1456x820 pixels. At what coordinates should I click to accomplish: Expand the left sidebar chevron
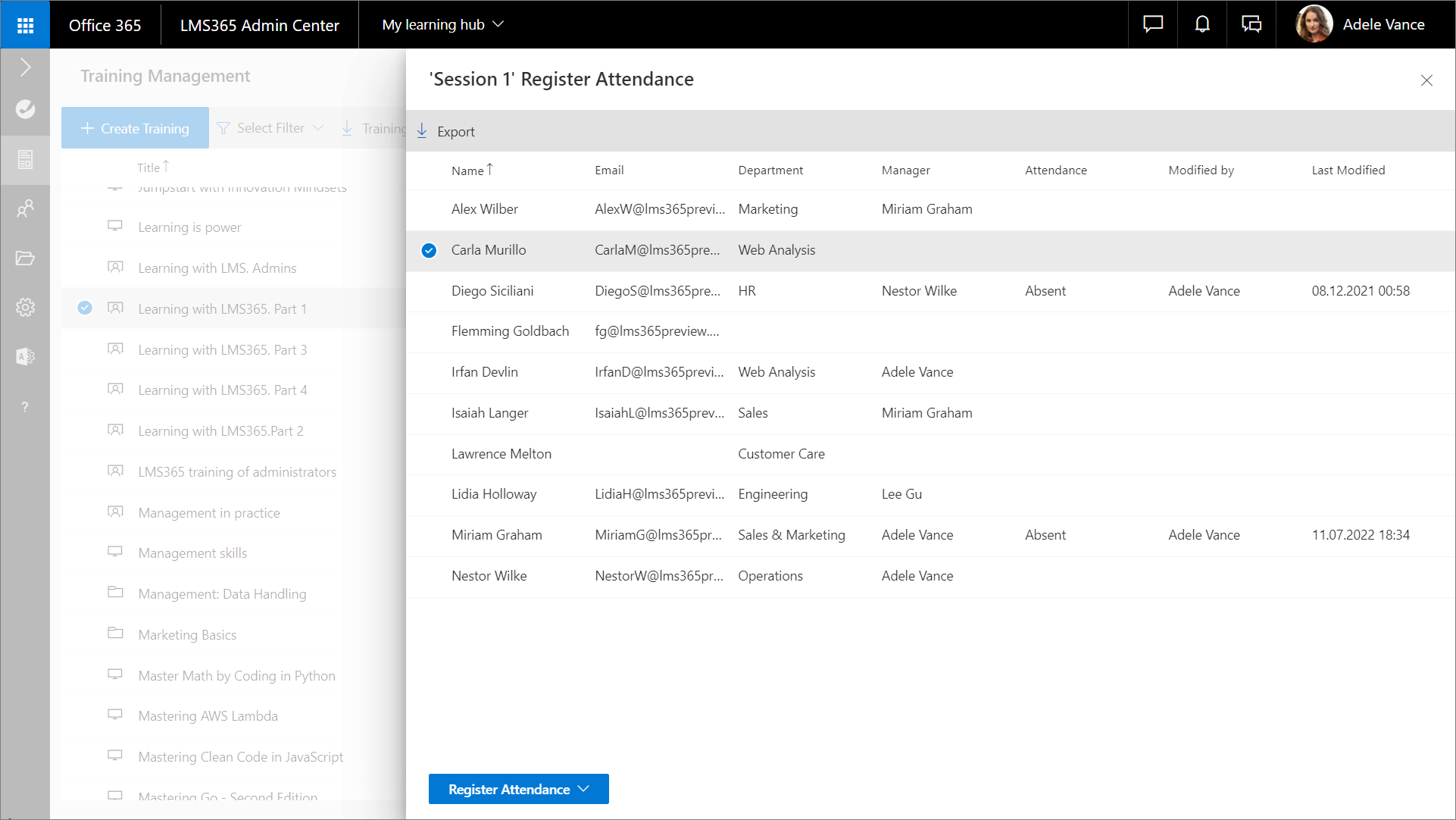(x=25, y=67)
